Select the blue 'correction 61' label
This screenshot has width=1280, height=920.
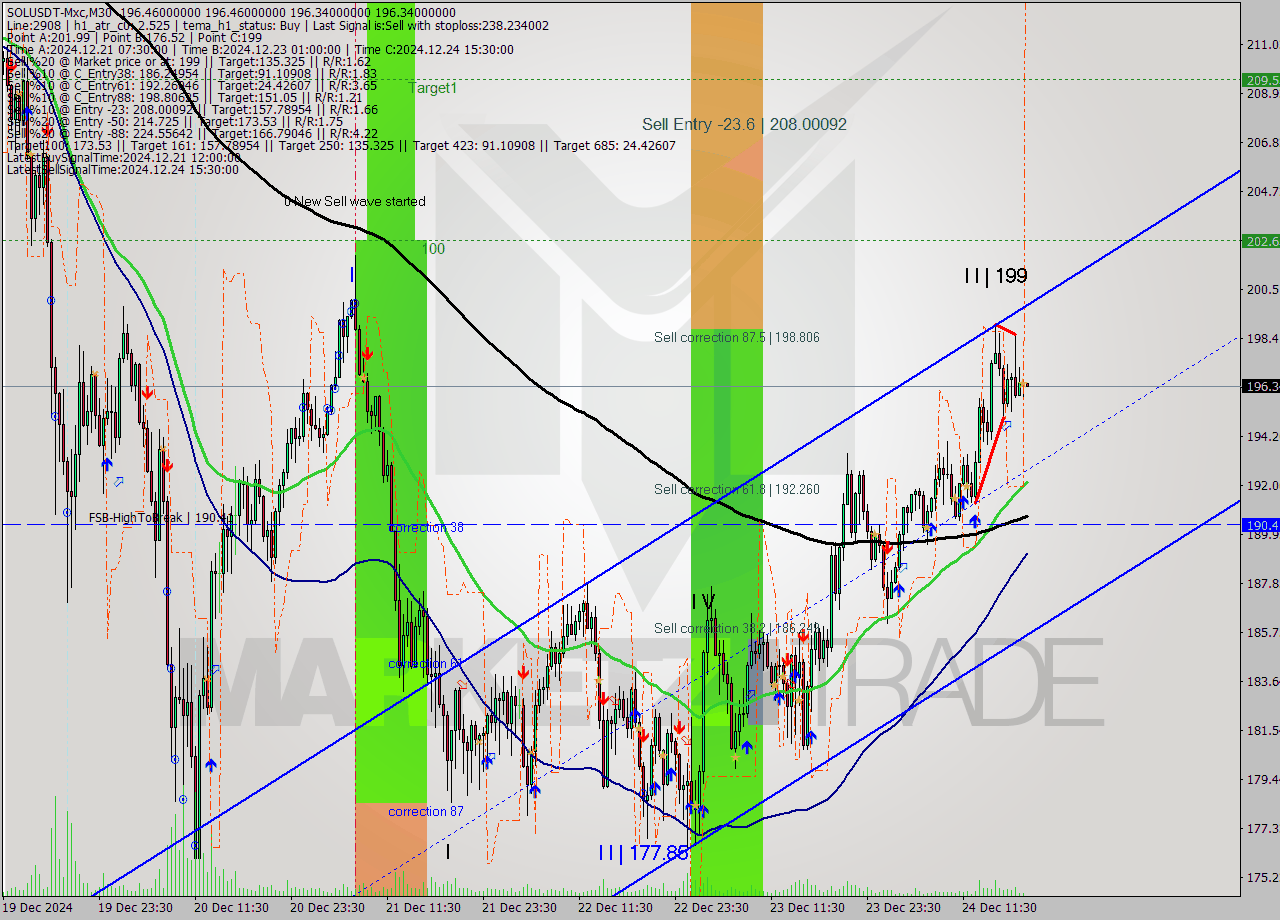(x=424, y=664)
